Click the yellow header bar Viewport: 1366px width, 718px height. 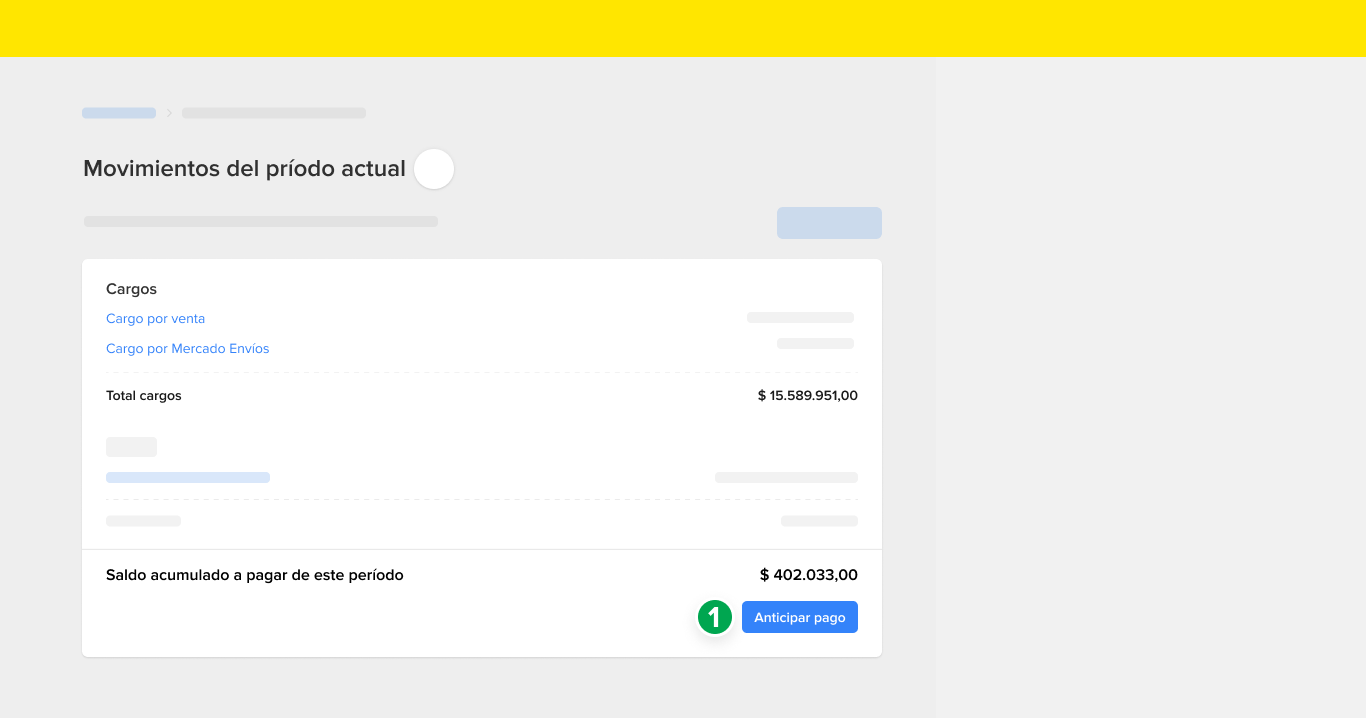(x=683, y=28)
